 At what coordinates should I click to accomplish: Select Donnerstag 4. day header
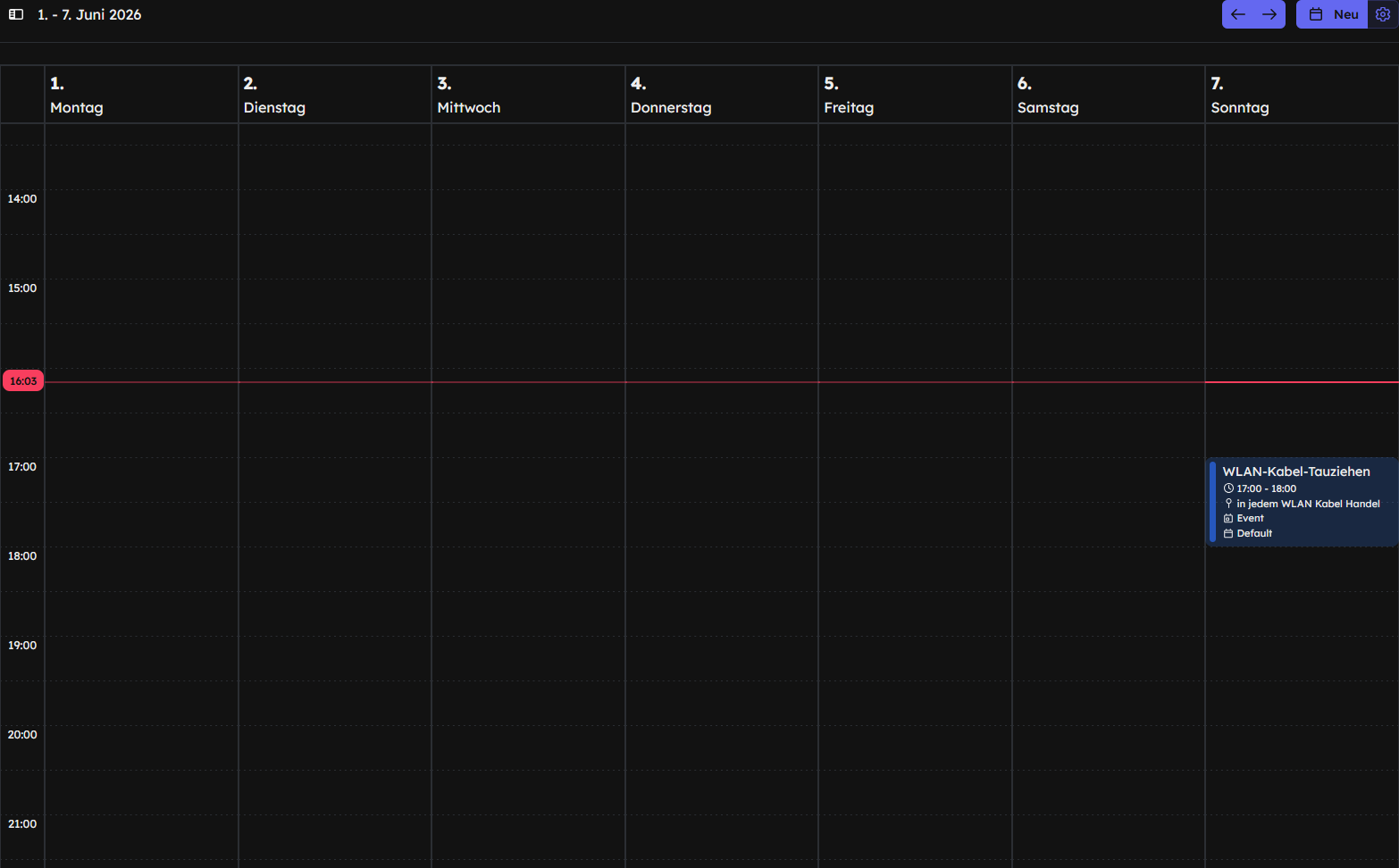point(722,95)
